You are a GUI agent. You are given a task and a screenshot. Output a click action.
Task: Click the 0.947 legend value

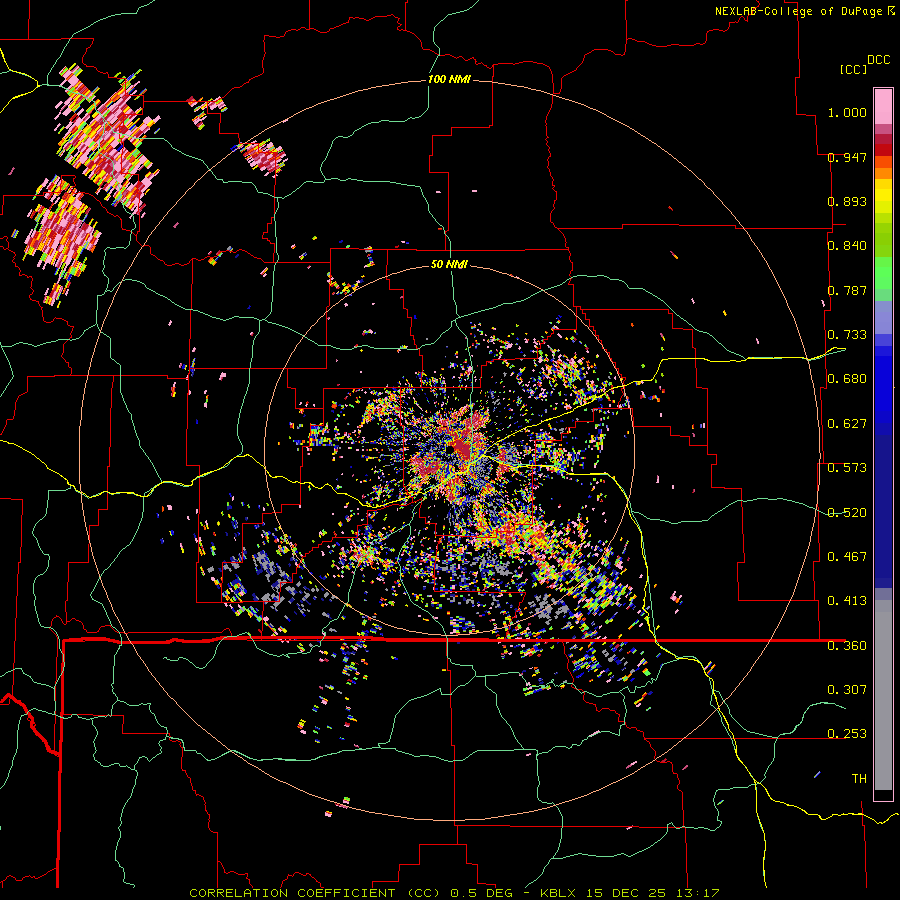tap(847, 157)
